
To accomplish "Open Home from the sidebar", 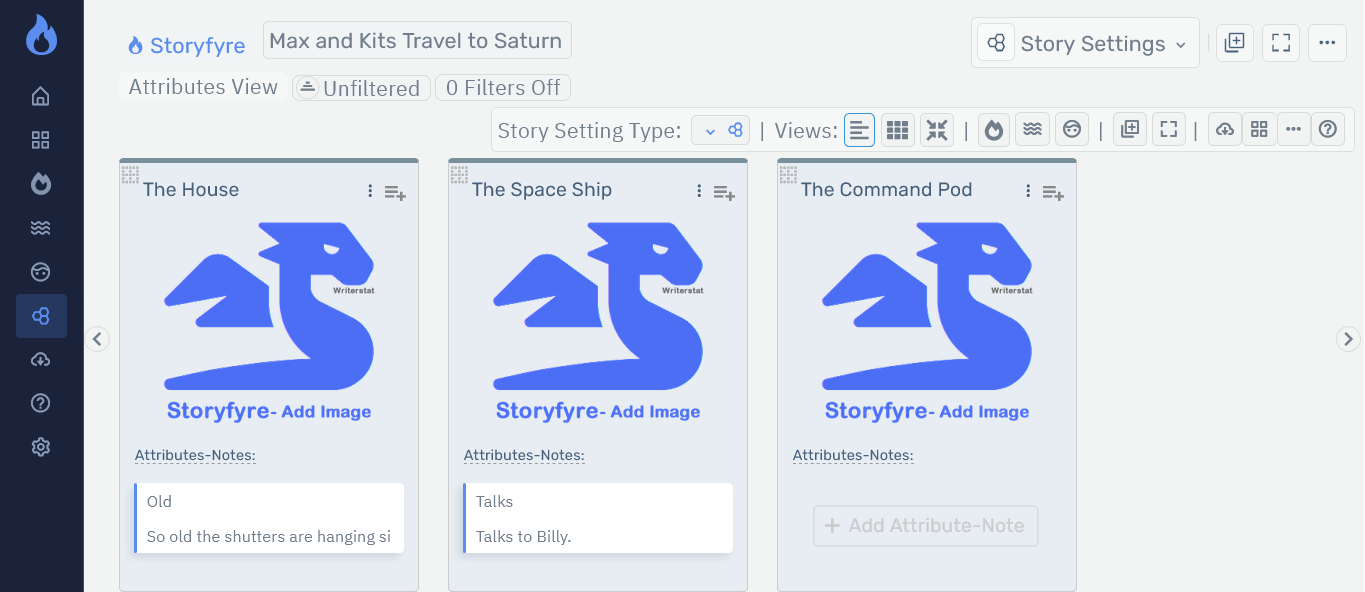I will 40,95.
